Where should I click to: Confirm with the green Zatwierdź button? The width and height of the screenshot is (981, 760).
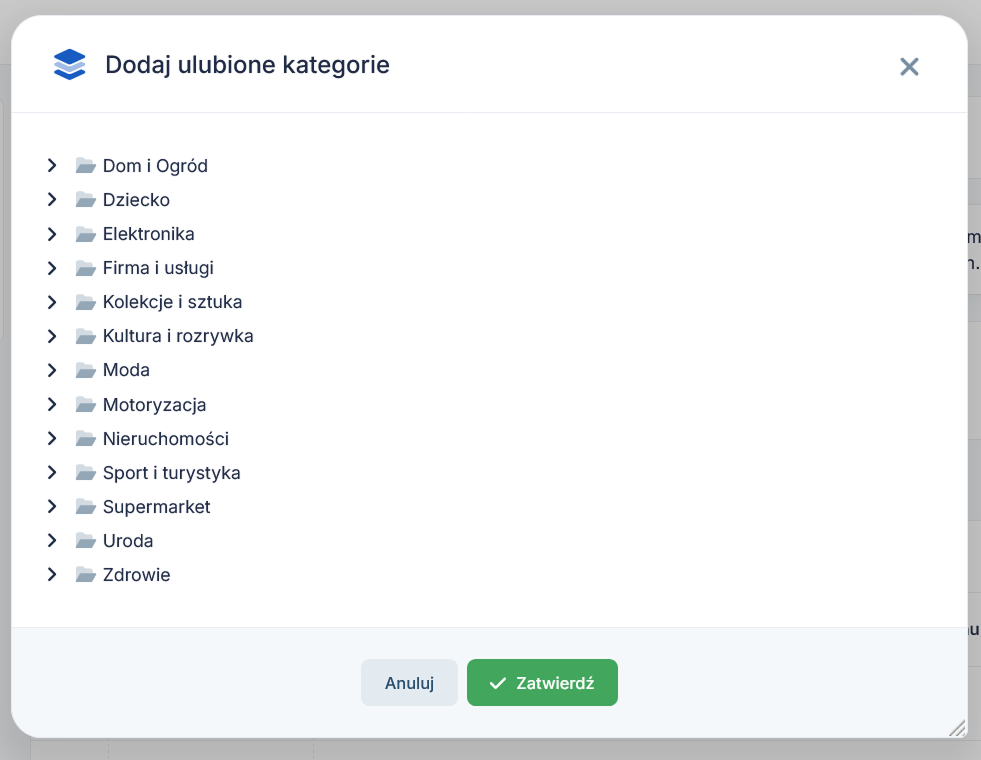pyautogui.click(x=542, y=682)
